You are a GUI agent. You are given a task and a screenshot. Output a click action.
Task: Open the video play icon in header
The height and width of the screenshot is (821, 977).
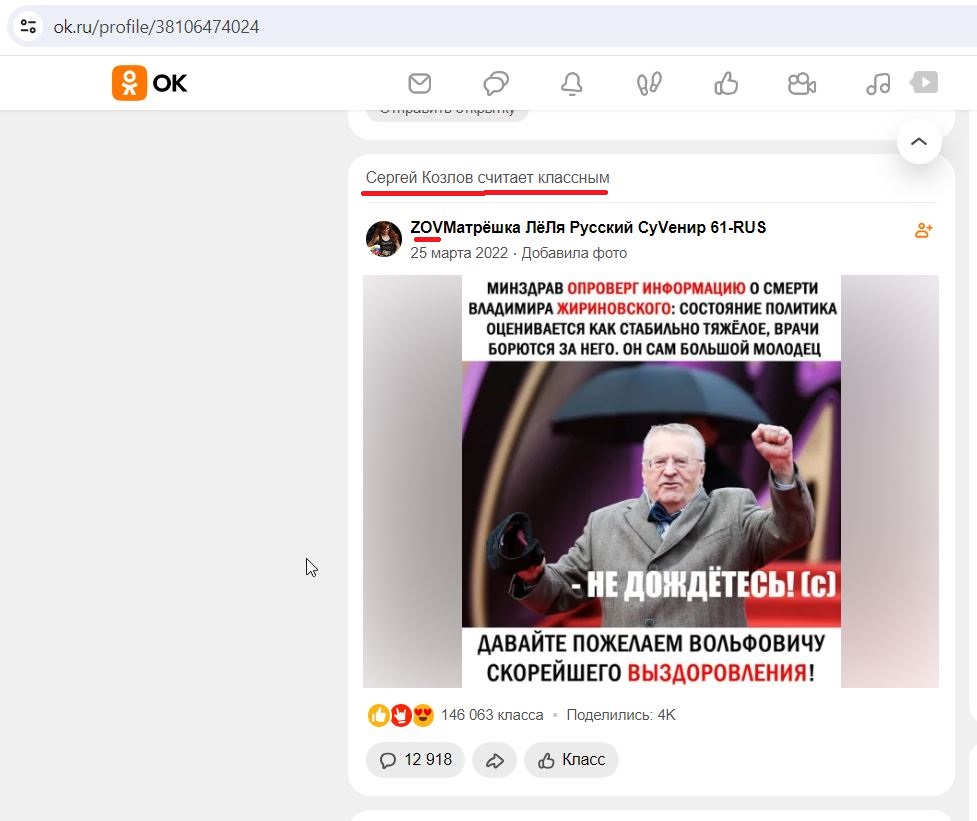pyautogui.click(x=924, y=82)
